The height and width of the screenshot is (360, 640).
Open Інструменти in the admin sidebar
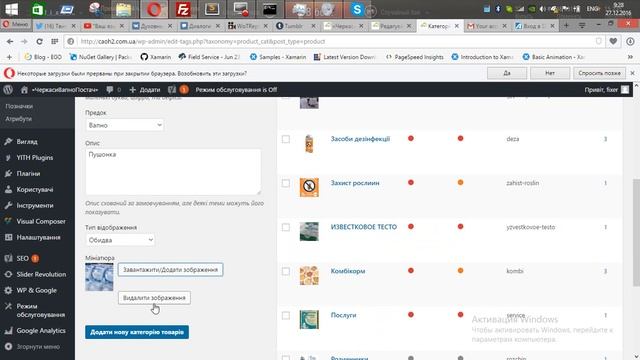click(35, 205)
